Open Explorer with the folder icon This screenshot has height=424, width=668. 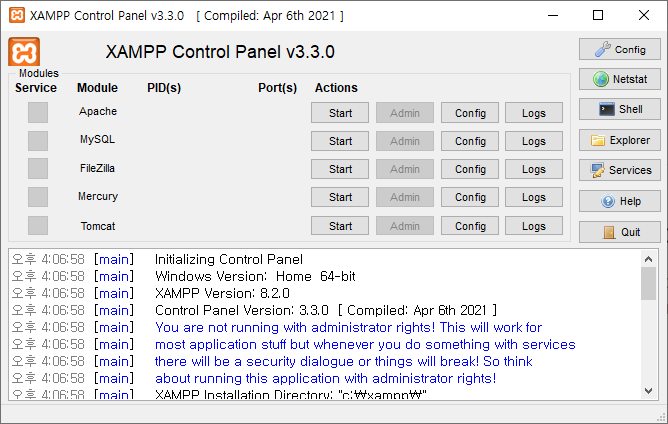(x=619, y=140)
